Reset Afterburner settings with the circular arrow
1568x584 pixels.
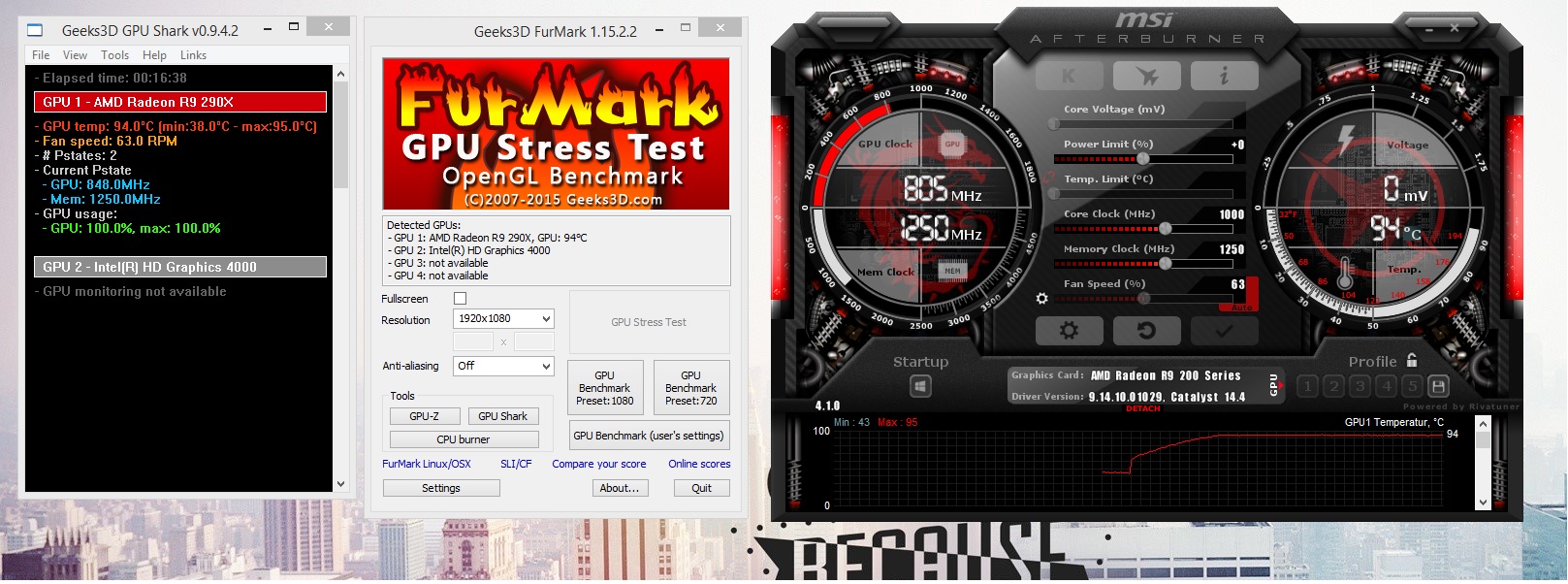[1146, 331]
